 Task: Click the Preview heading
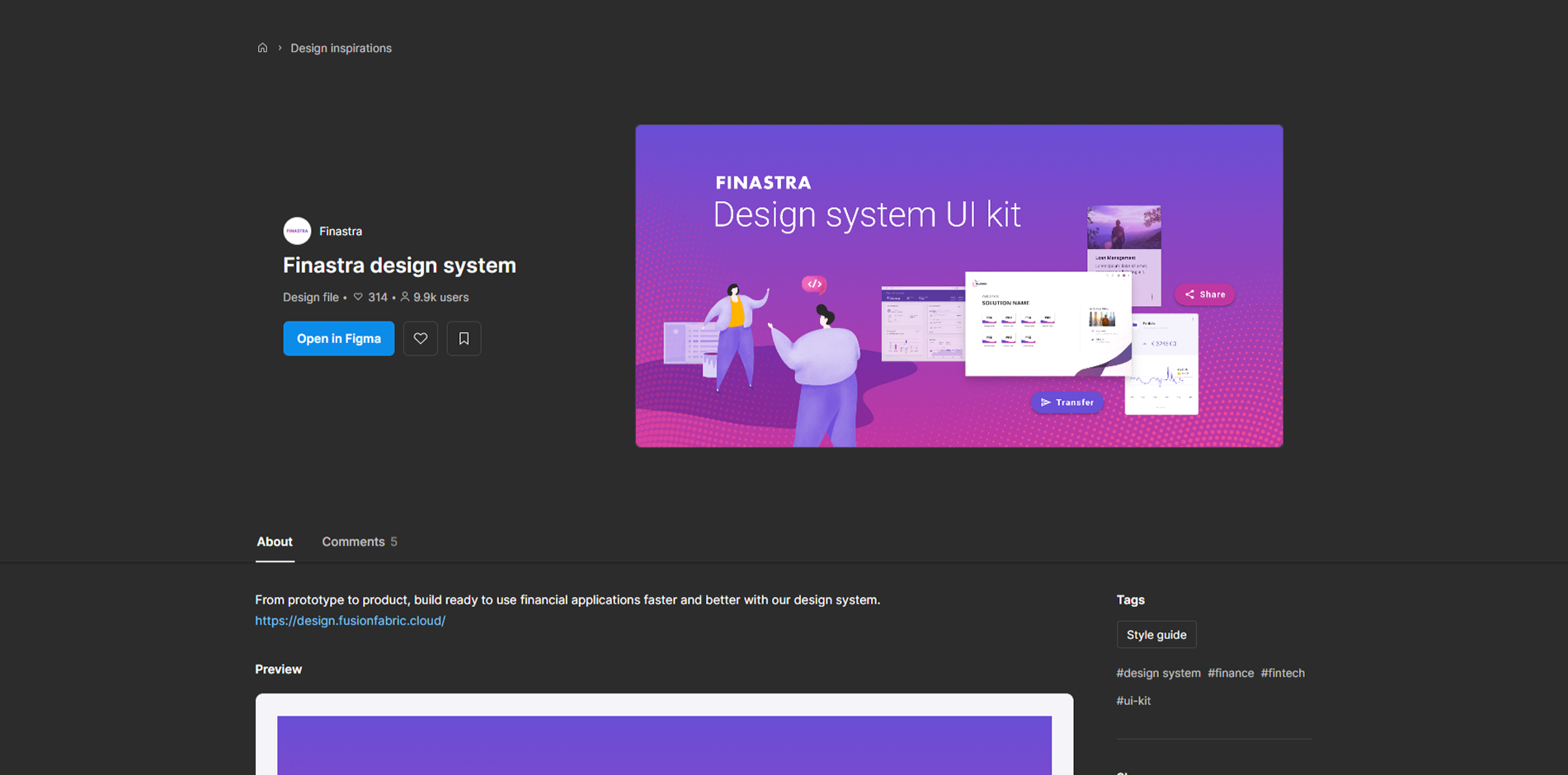pos(278,669)
